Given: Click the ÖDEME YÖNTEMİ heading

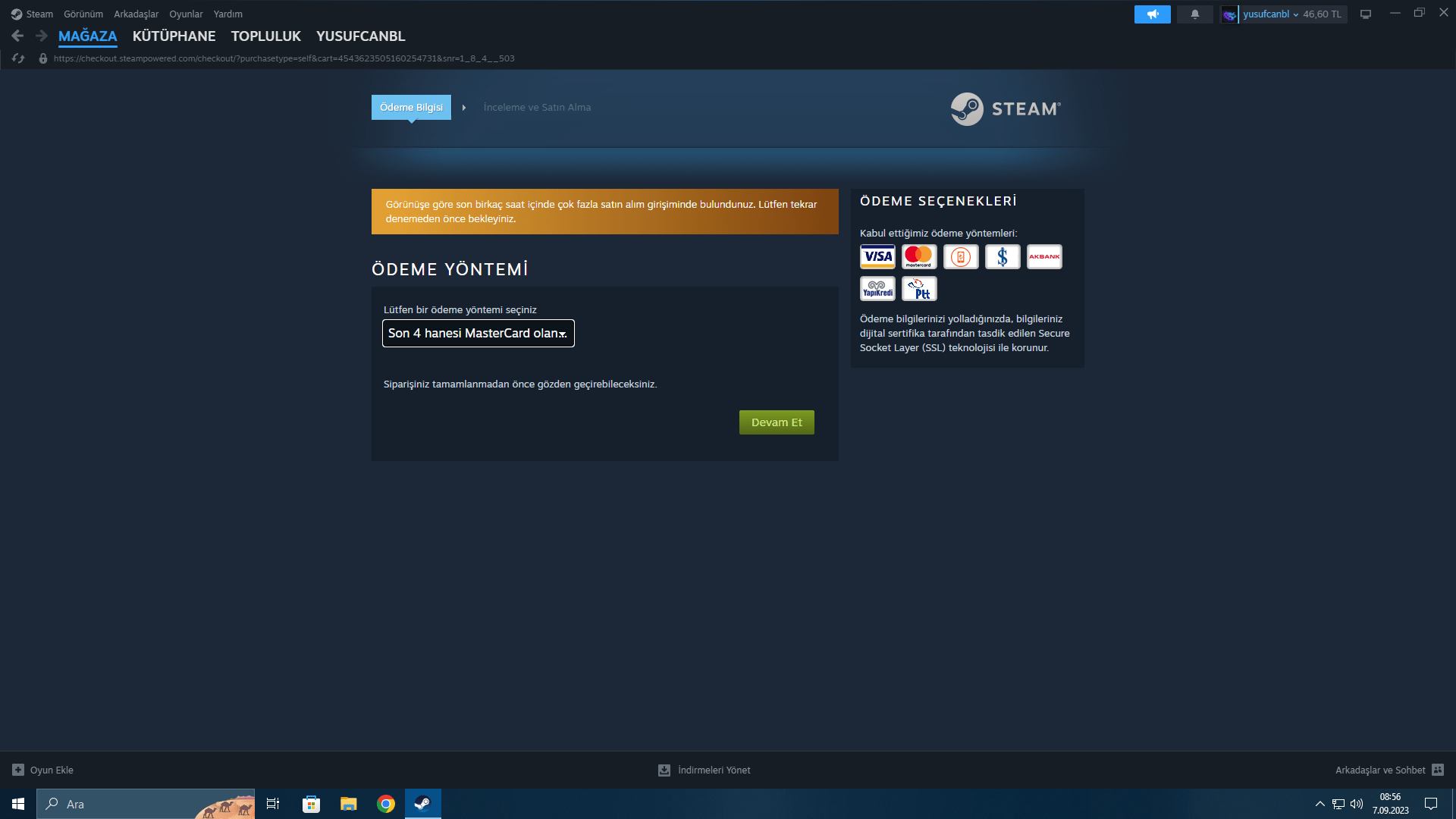Looking at the screenshot, I should 450,269.
